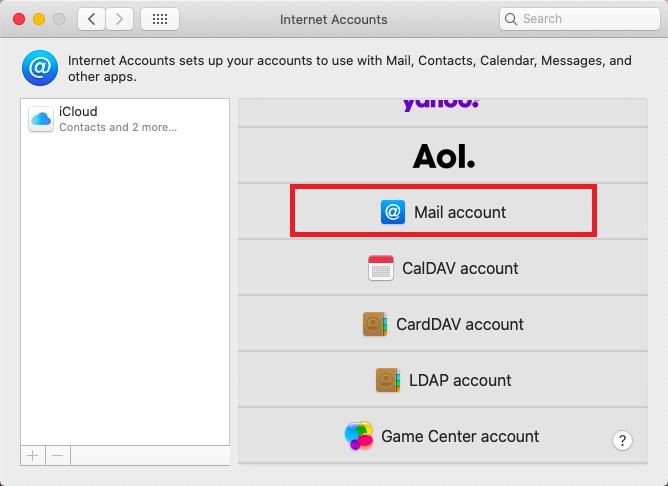
Task: Add a Game Center account
Action: pyautogui.click(x=443, y=435)
